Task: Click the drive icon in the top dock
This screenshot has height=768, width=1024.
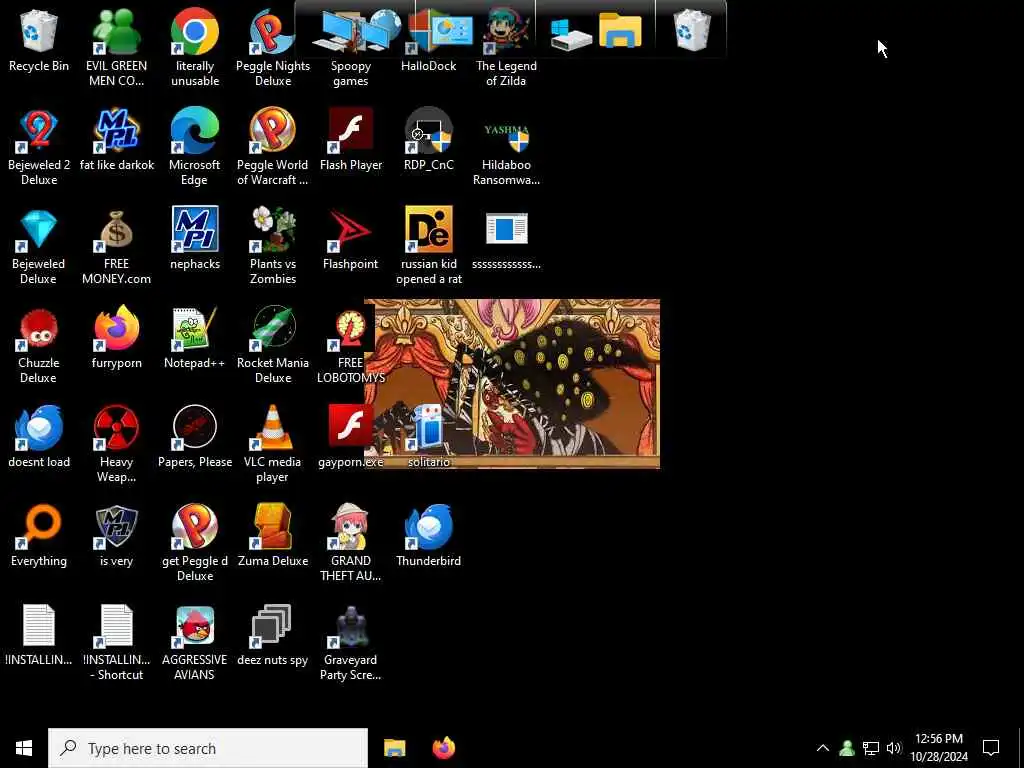Action: pos(570,33)
